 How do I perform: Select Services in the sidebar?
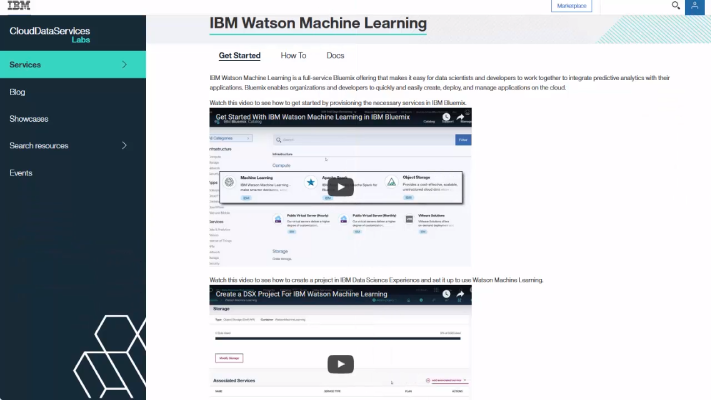coord(73,64)
